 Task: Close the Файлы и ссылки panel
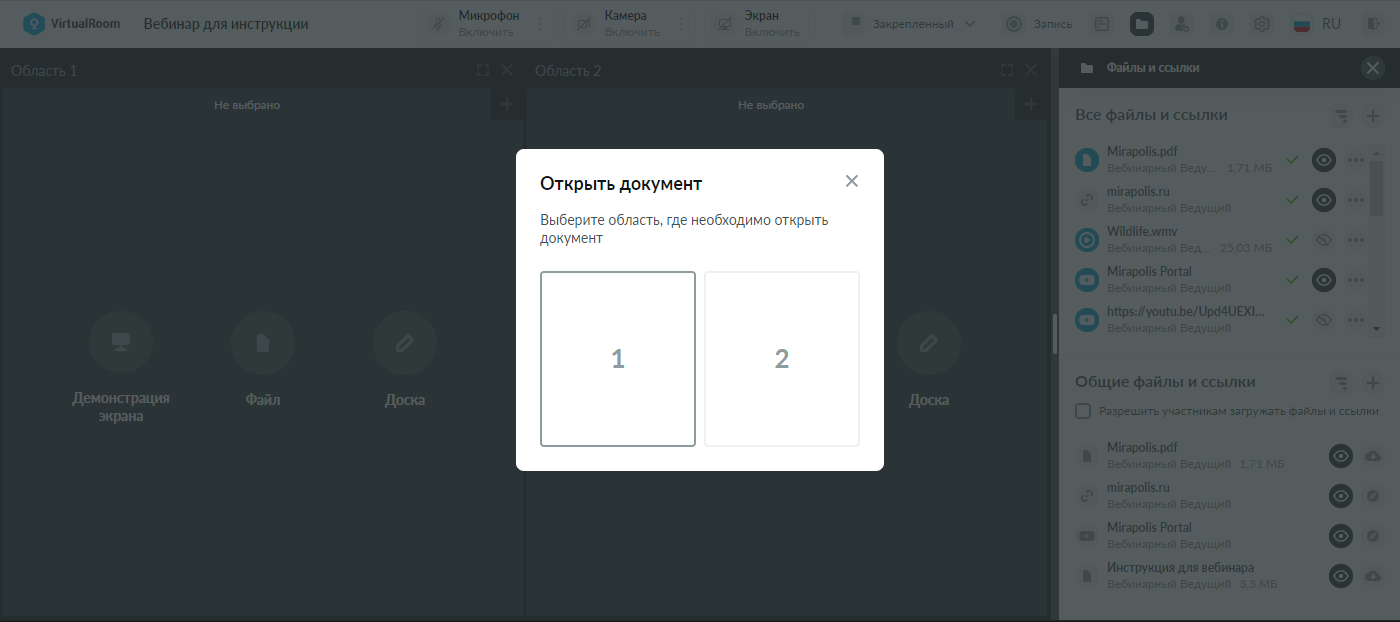coord(1372,68)
